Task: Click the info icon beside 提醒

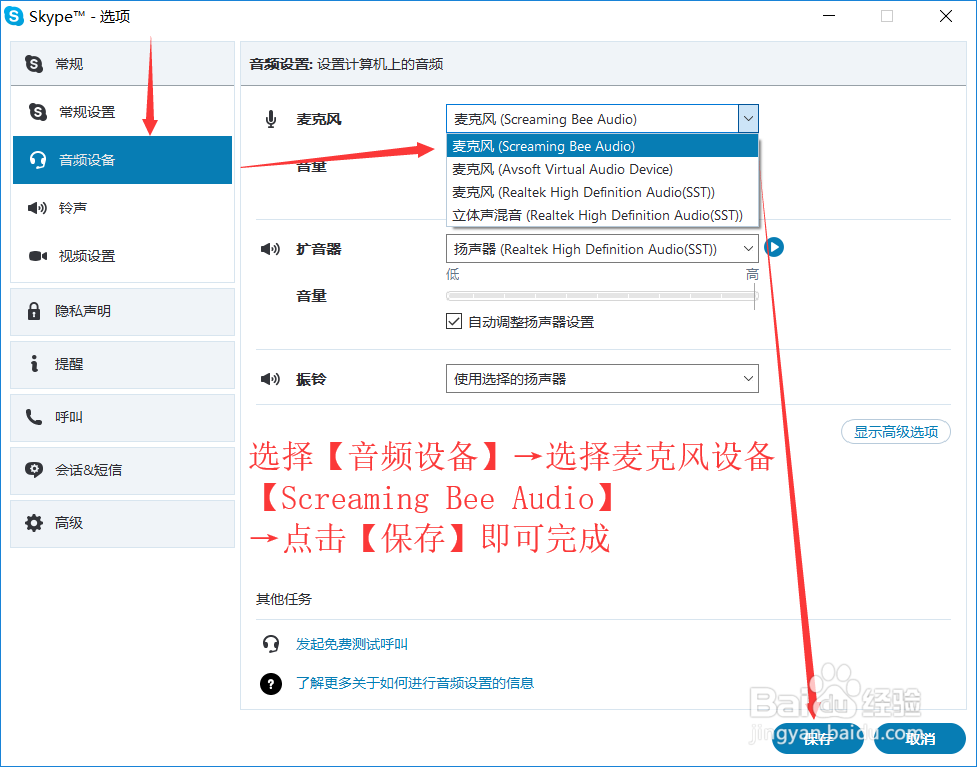Action: [34, 363]
